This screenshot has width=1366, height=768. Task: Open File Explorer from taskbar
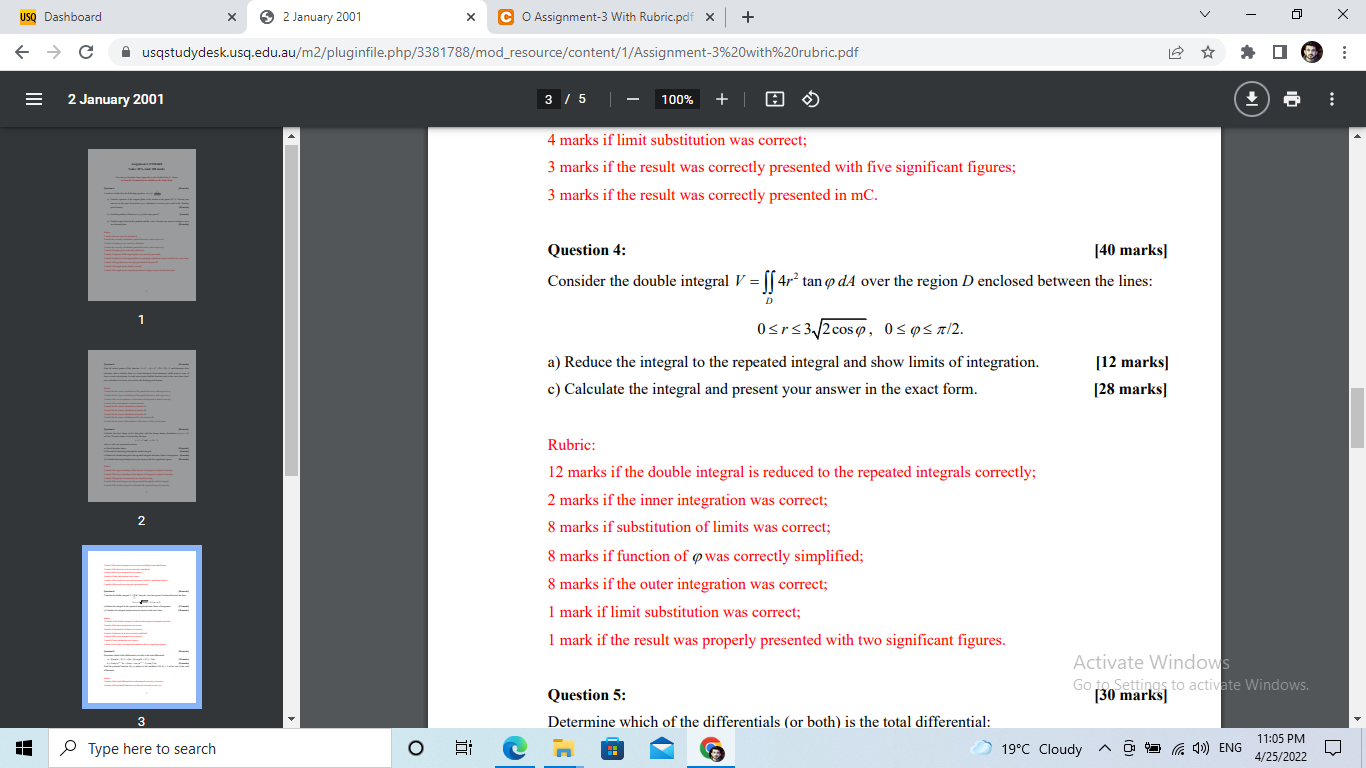click(563, 748)
